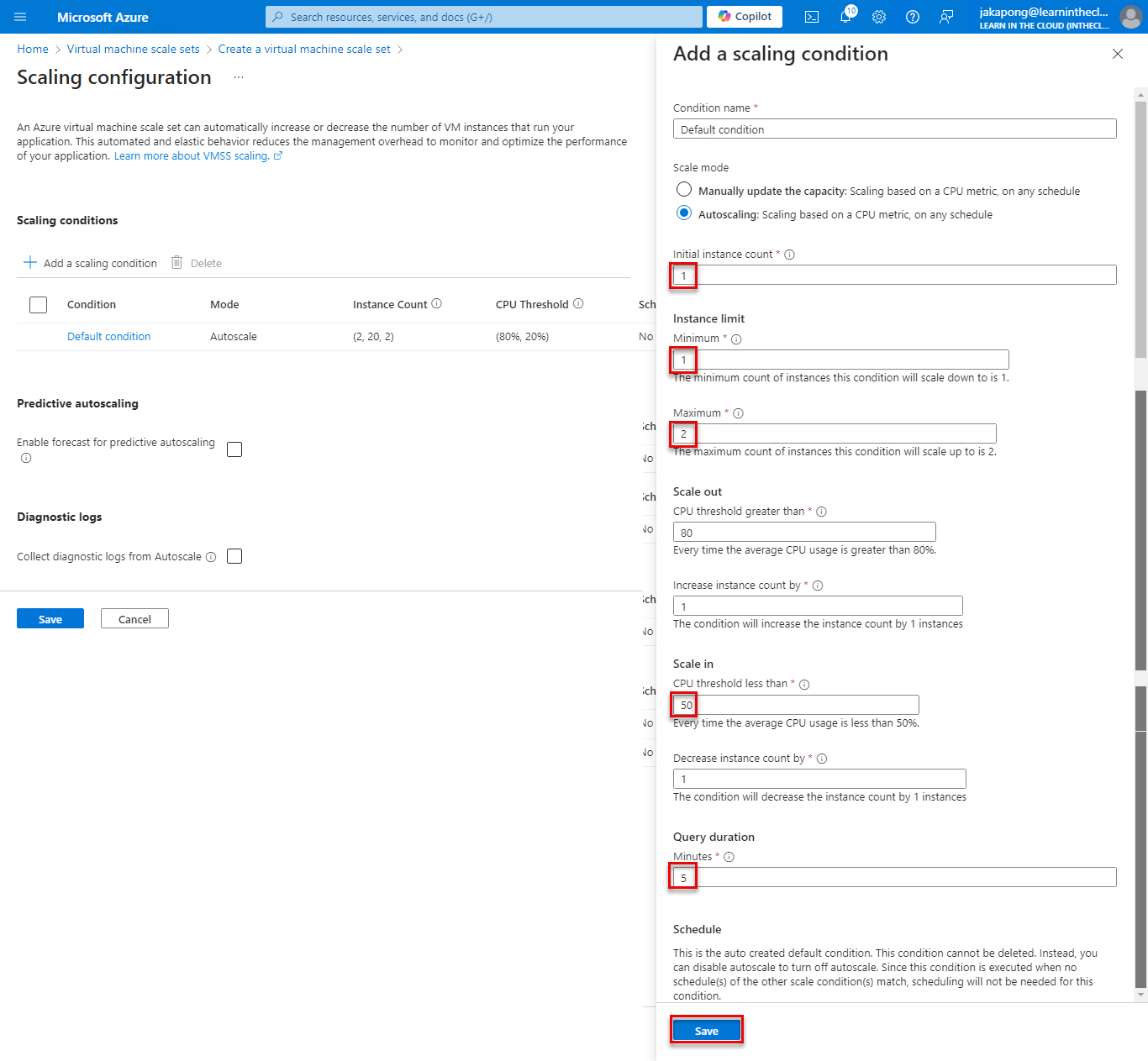This screenshot has height=1061, width=1148.
Task: Click Save in the scaling condition panel
Action: click(707, 1031)
